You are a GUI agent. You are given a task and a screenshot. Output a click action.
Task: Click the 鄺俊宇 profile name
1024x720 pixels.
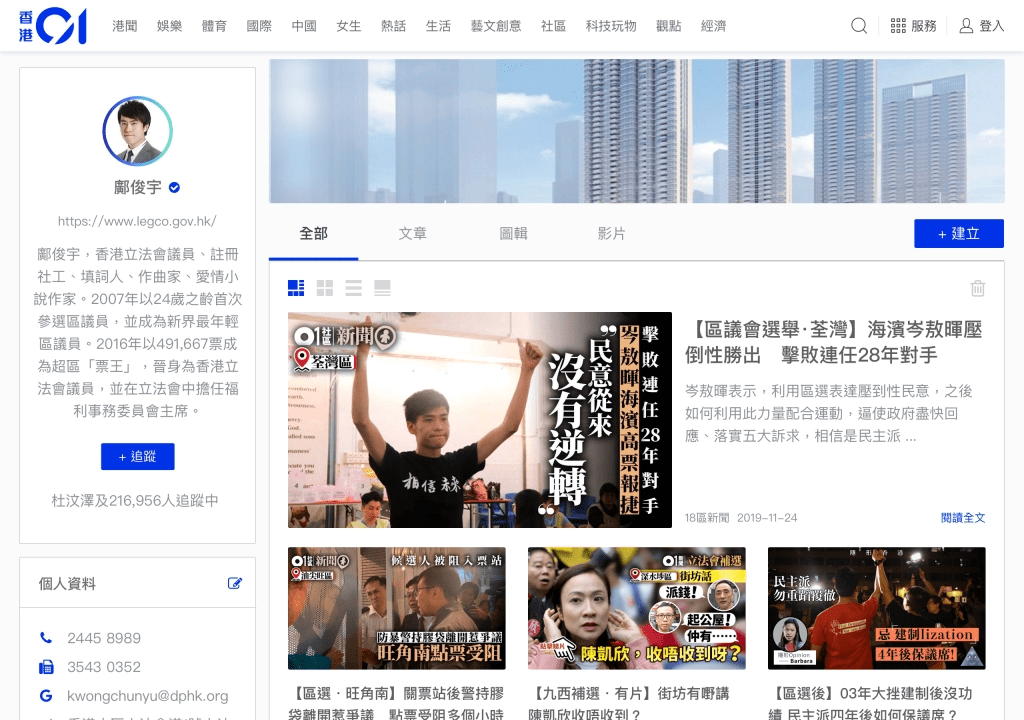(137, 188)
